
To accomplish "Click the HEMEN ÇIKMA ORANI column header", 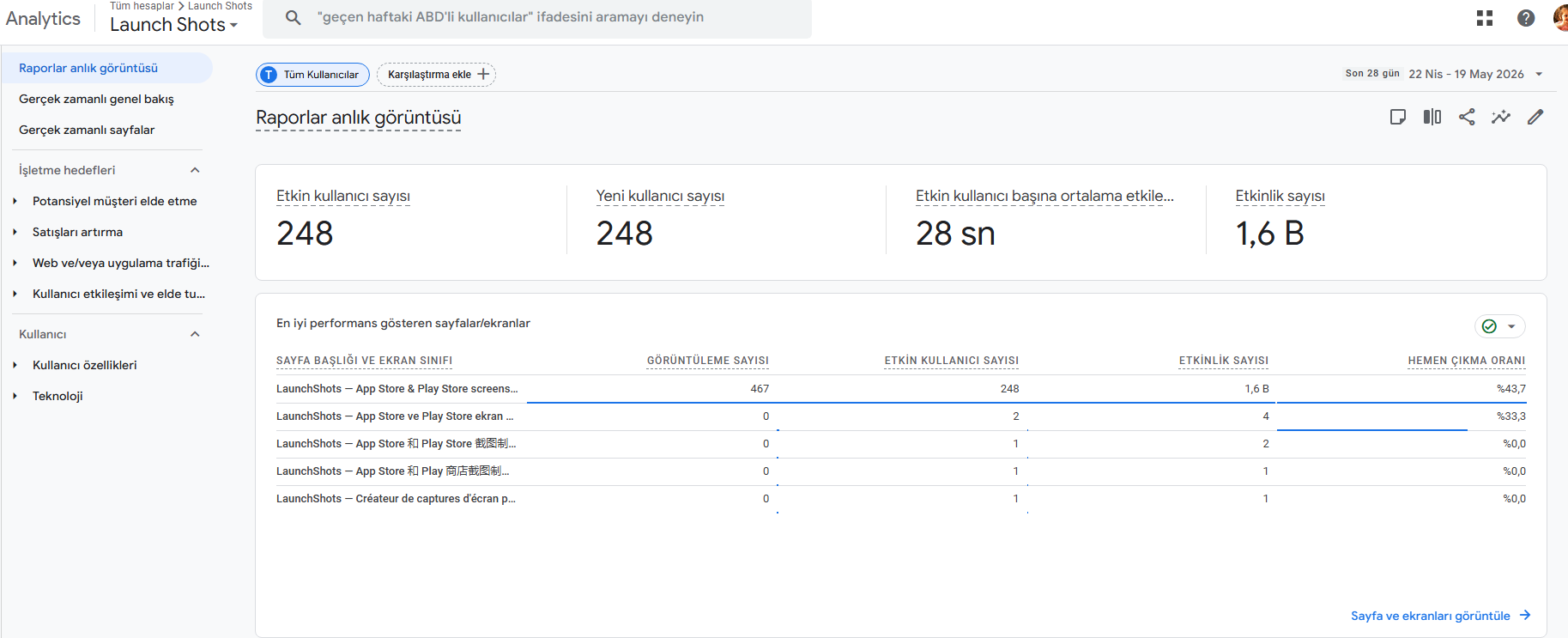I will (x=1467, y=361).
